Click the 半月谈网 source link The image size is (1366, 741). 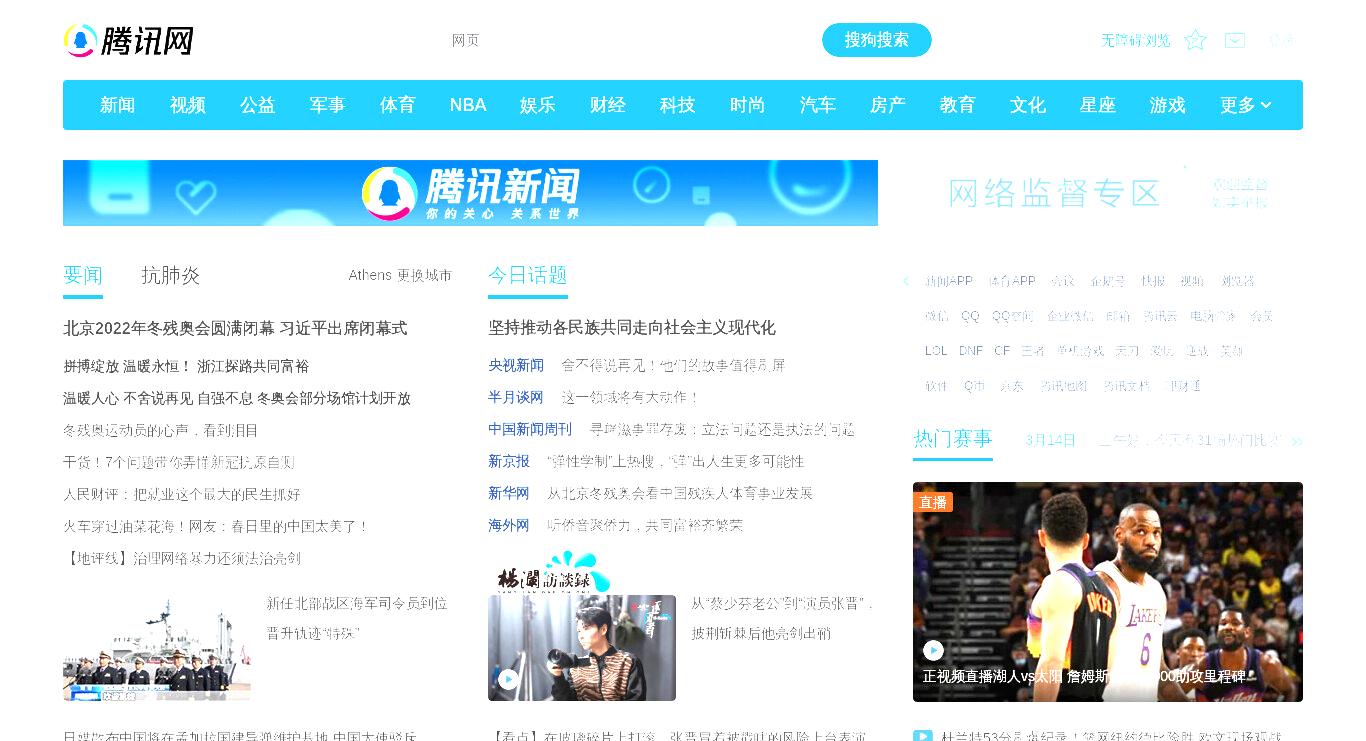516,398
